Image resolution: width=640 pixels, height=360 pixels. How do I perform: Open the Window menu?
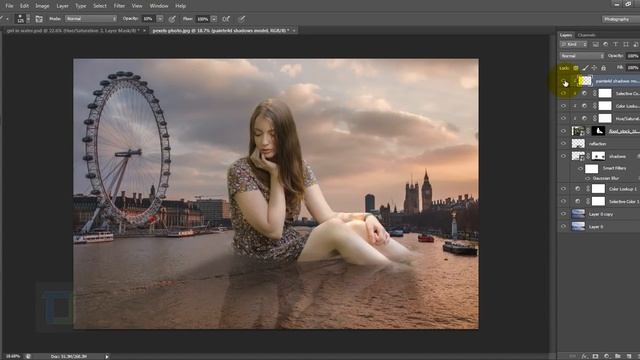point(159,6)
